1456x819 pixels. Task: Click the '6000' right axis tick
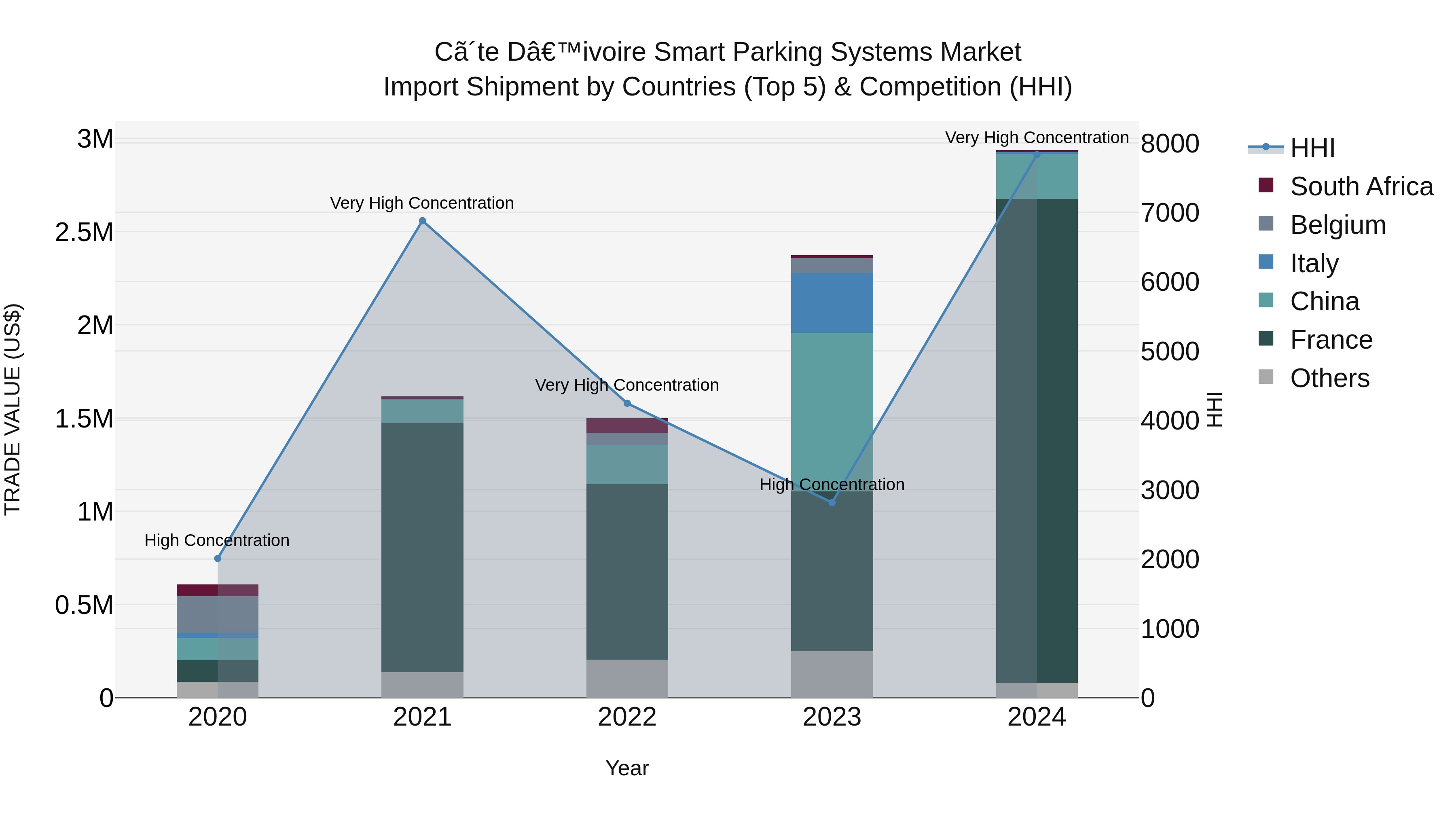[x=1170, y=282]
